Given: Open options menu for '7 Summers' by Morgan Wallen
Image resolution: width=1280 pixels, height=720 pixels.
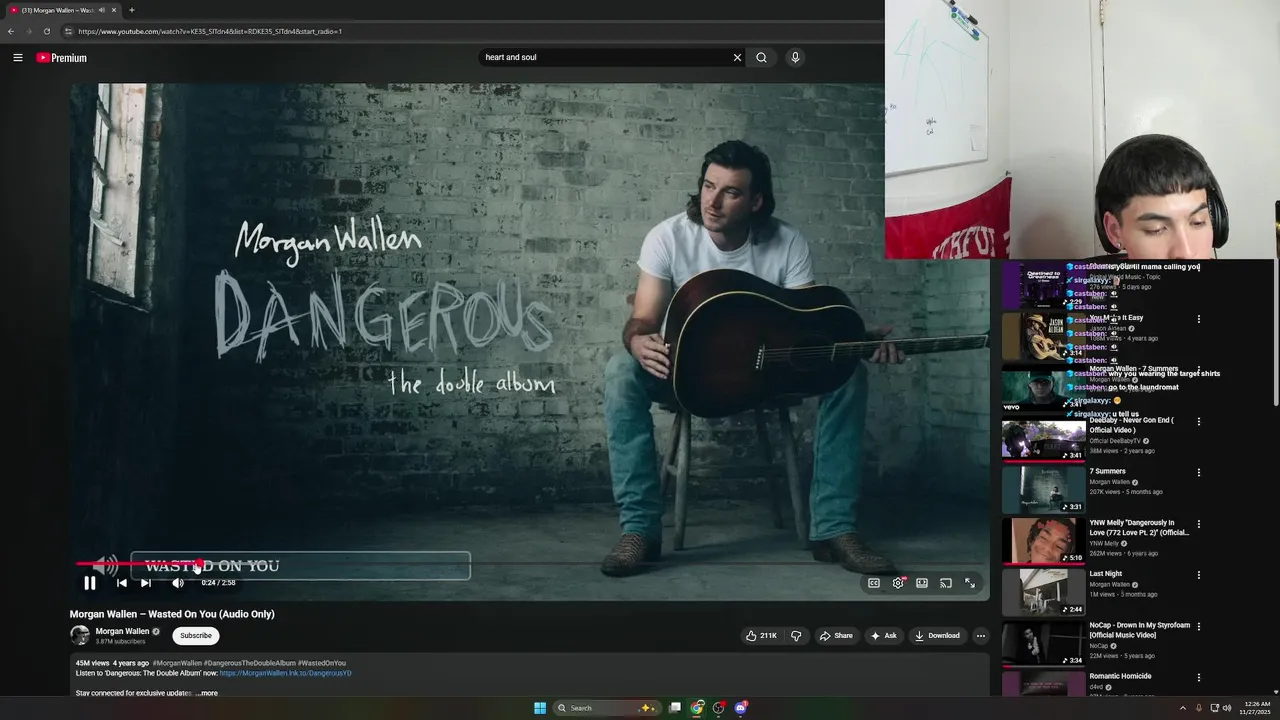Looking at the screenshot, I should tap(1198, 473).
